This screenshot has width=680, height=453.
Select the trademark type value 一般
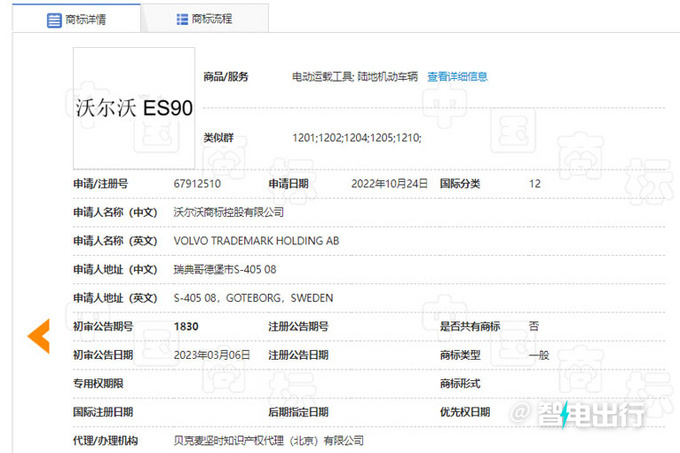click(x=539, y=355)
